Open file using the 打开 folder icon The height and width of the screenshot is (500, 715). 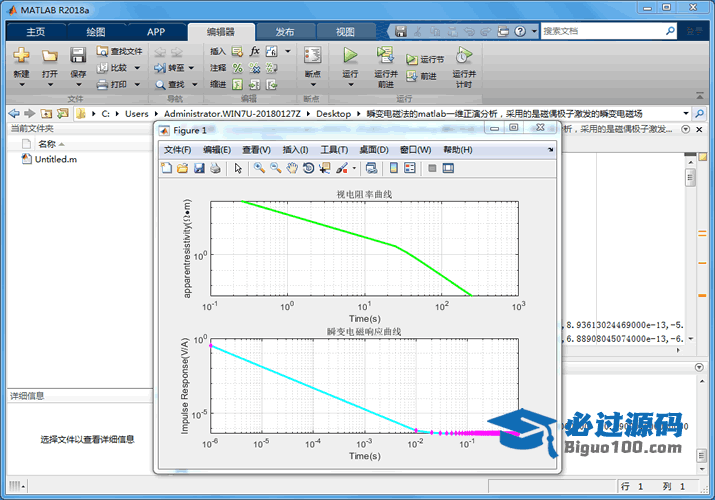(x=49, y=56)
